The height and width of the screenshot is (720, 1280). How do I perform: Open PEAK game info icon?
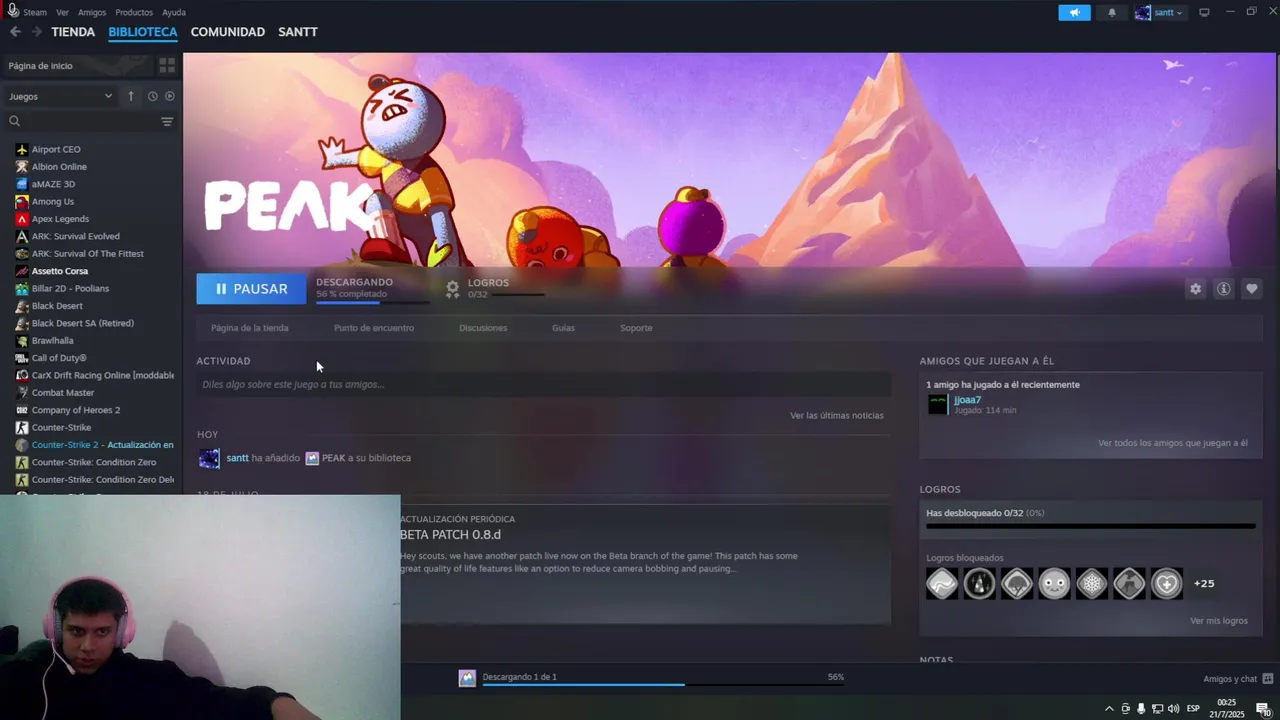(x=1223, y=289)
